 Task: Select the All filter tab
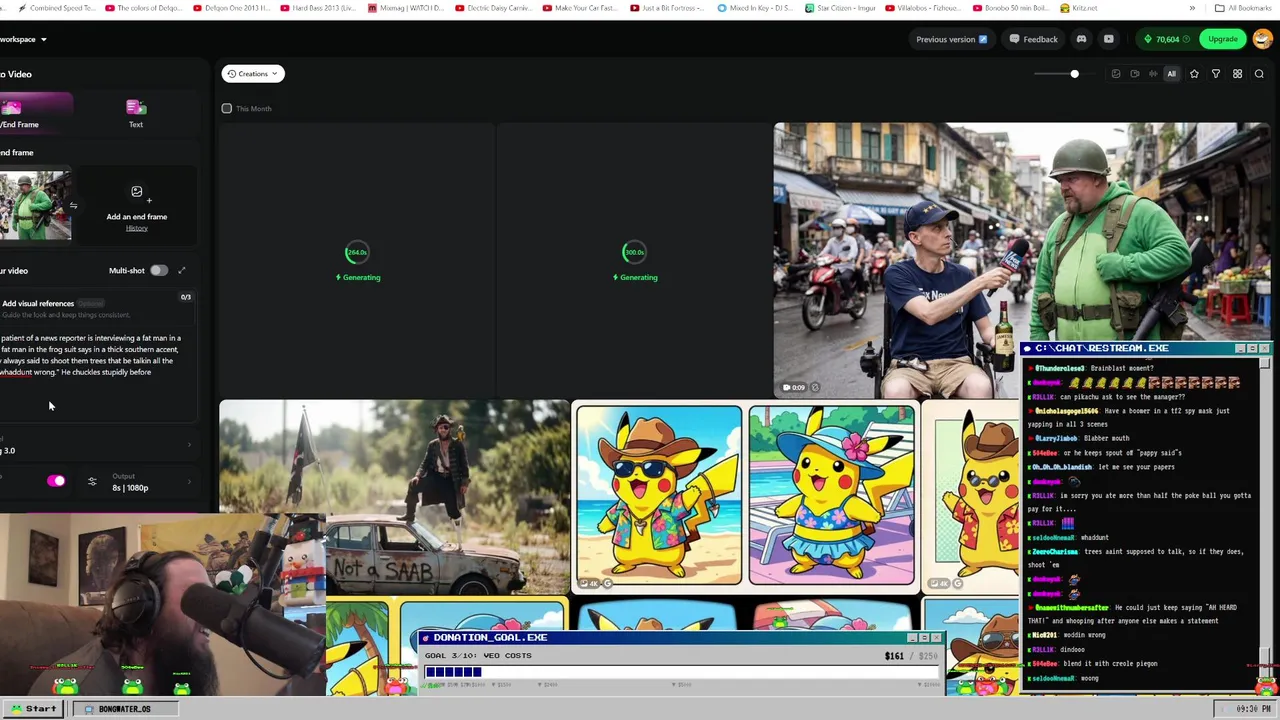[1172, 74]
